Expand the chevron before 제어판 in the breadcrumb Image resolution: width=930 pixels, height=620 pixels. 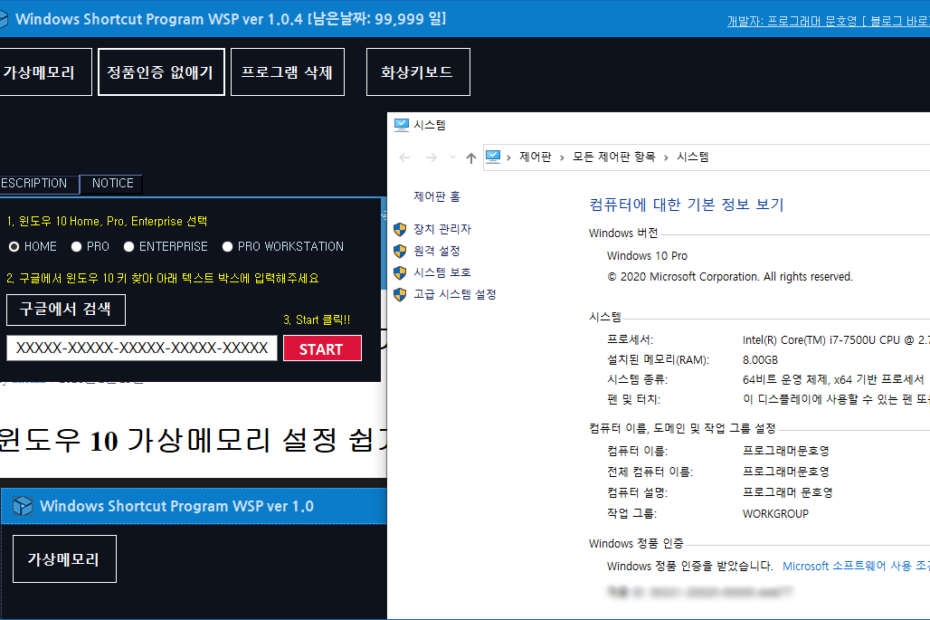coord(509,158)
